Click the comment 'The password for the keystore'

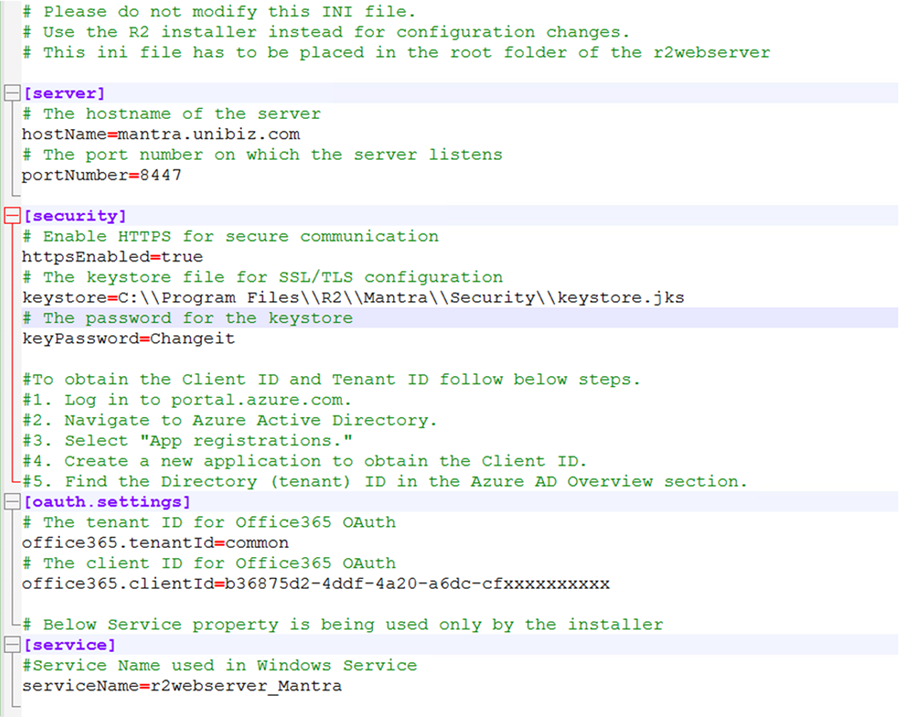click(187, 318)
